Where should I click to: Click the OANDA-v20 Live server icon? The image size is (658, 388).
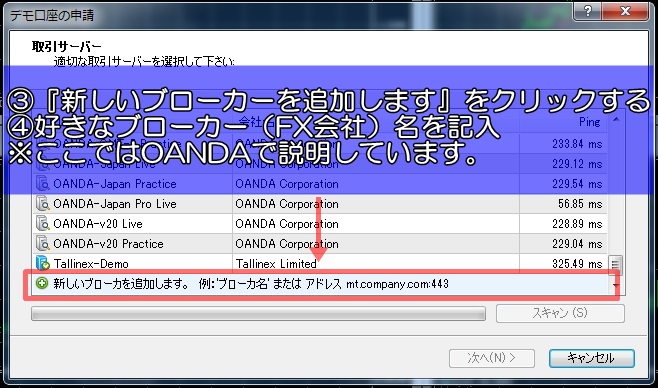click(43, 223)
